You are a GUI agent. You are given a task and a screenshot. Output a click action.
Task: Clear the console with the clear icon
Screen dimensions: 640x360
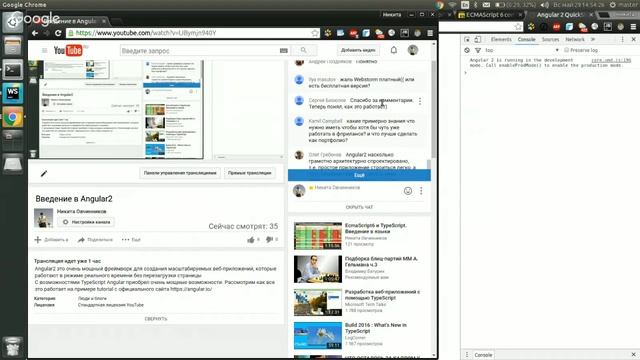pyautogui.click(x=467, y=50)
